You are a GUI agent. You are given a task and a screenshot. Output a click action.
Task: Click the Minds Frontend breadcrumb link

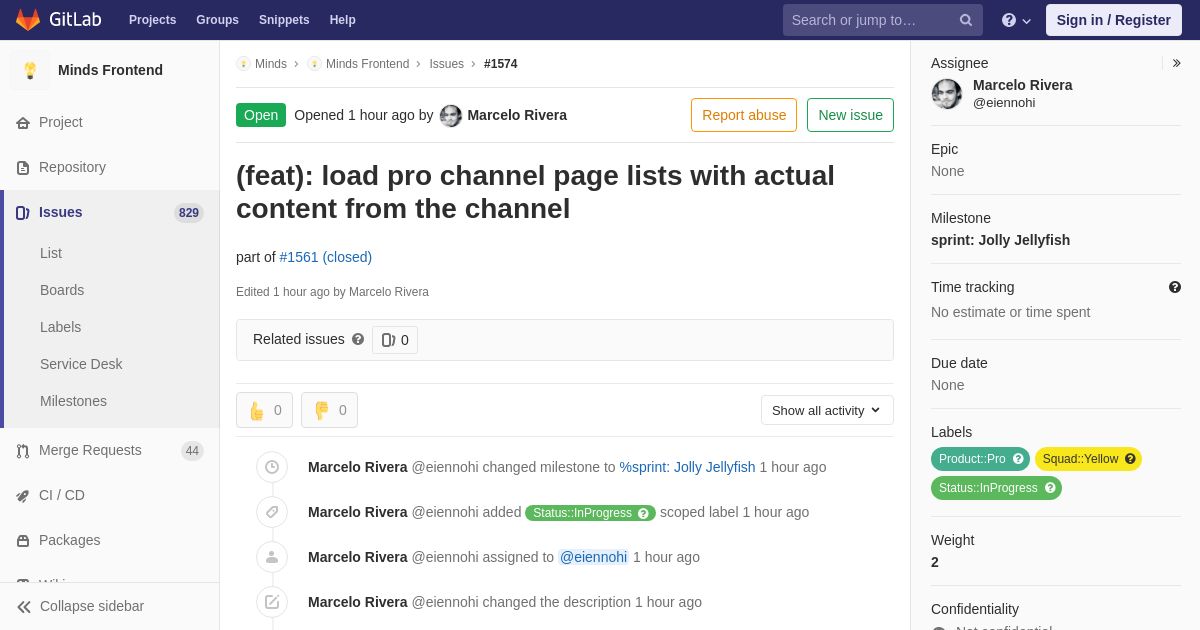(x=367, y=64)
